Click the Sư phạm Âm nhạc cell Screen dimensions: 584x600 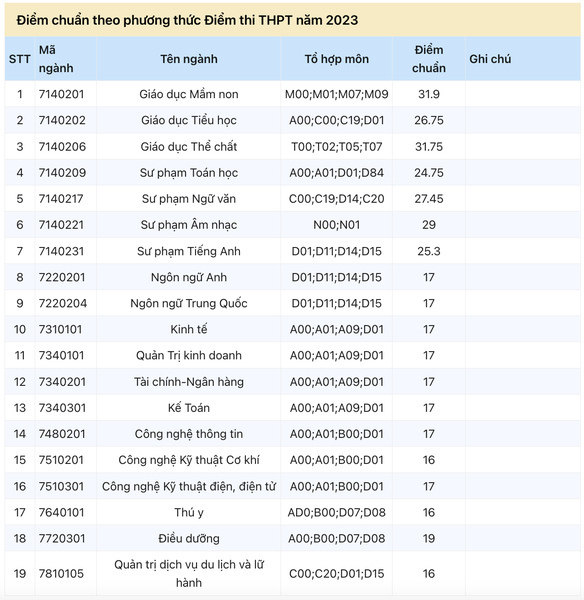pos(189,225)
